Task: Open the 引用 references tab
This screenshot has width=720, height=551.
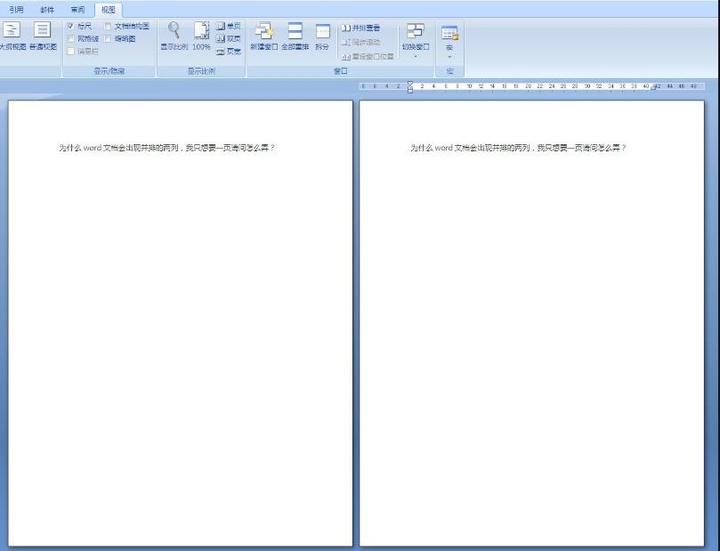Action: tap(17, 9)
